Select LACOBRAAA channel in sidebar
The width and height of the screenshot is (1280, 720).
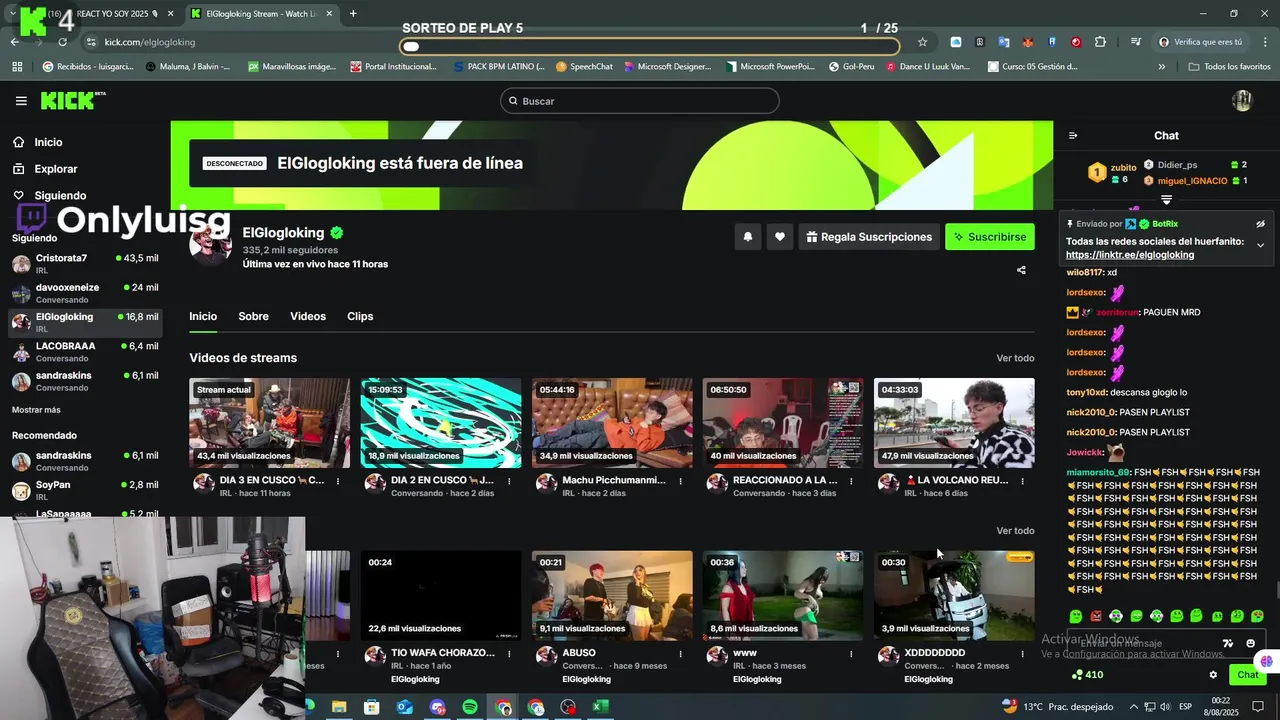(x=84, y=351)
